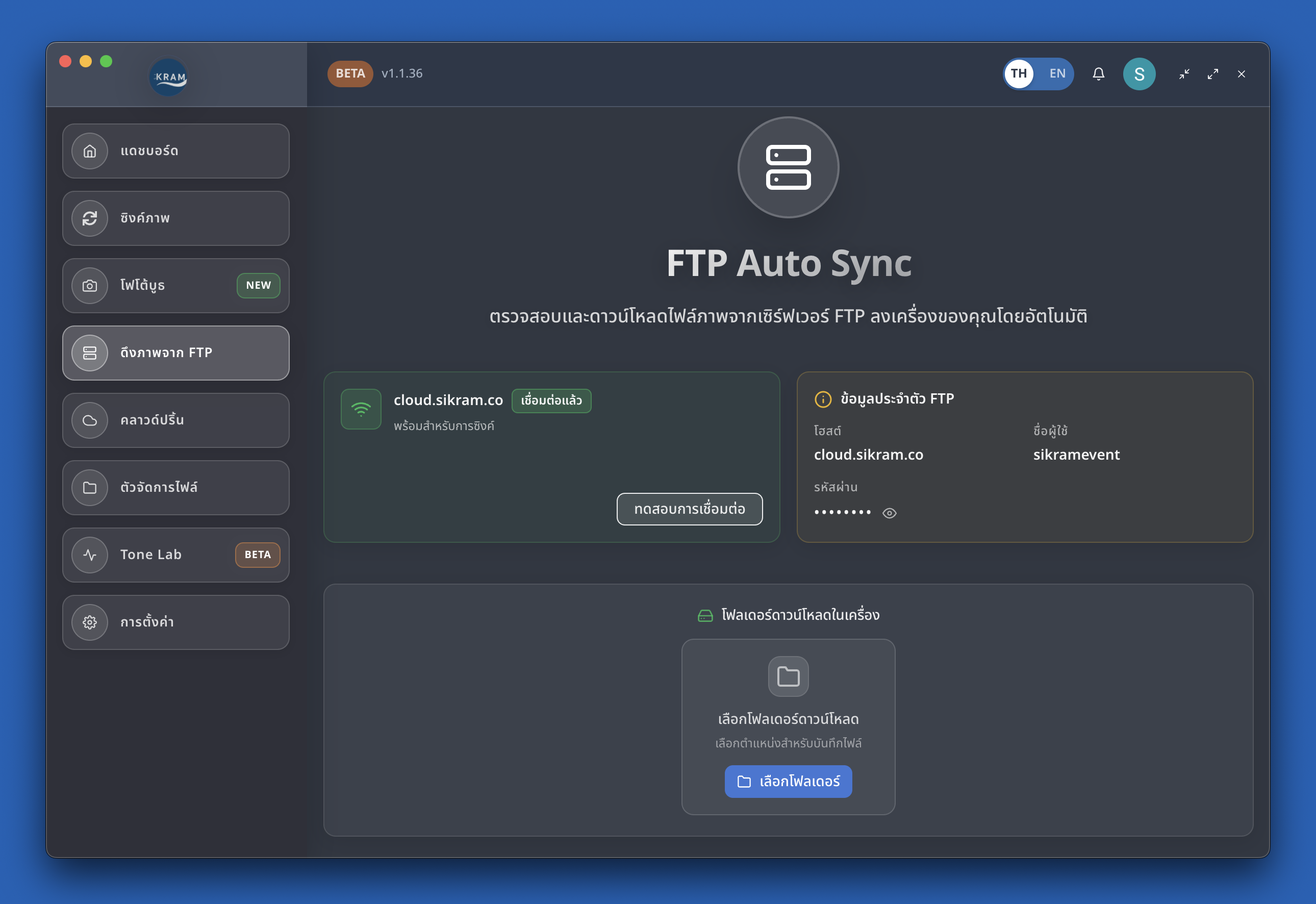Open the แดชบอร์ด dashboard icon

pyautogui.click(x=89, y=151)
